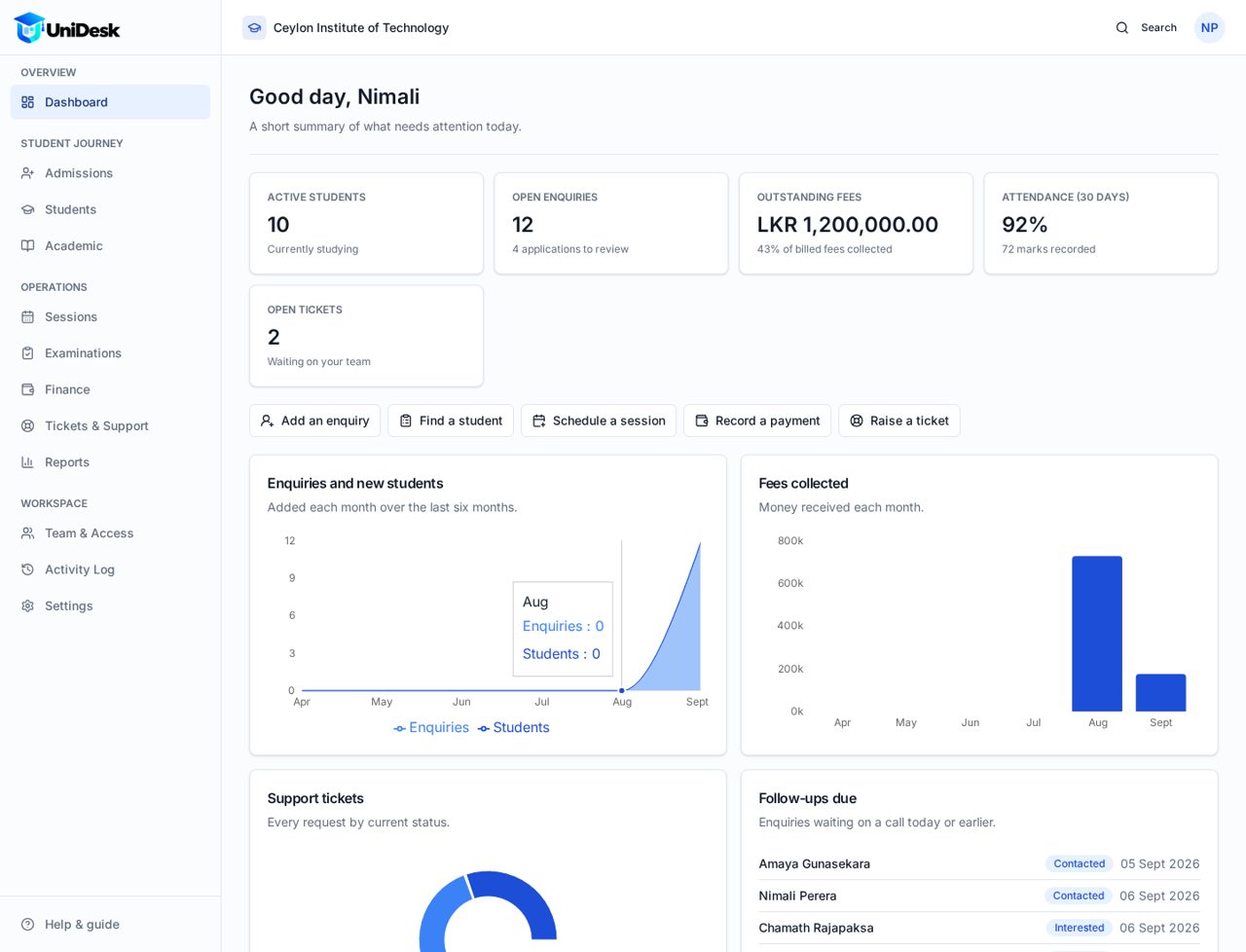Select Amaya Gunasekara follow-up row
The width and height of the screenshot is (1246, 952).
pos(979,864)
